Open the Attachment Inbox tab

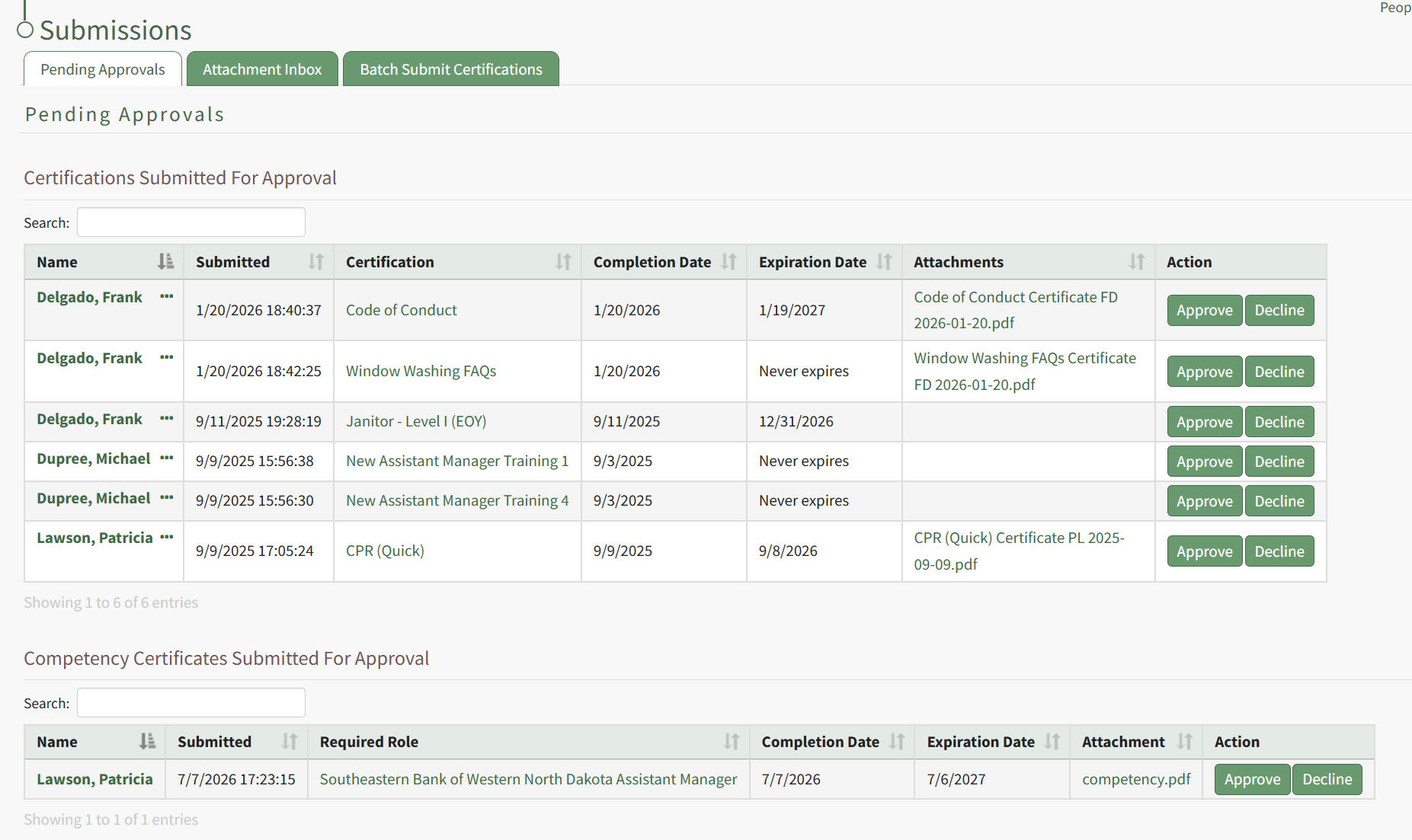point(262,69)
